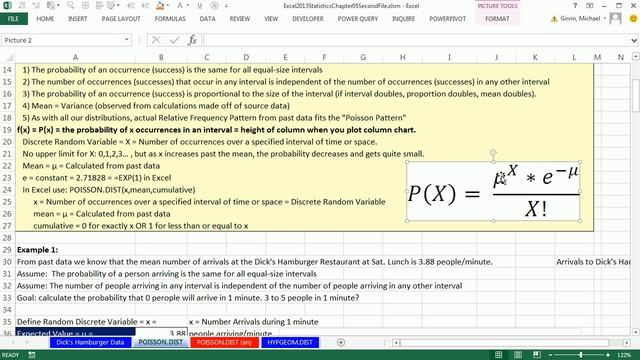This screenshot has width=640, height=360.
Task: Click the 122% zoom level button
Action: click(x=624, y=355)
